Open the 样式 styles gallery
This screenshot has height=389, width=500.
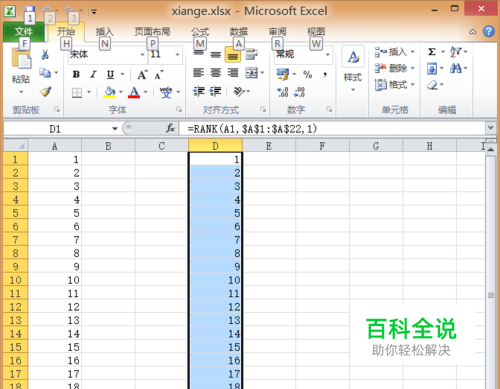pos(353,69)
